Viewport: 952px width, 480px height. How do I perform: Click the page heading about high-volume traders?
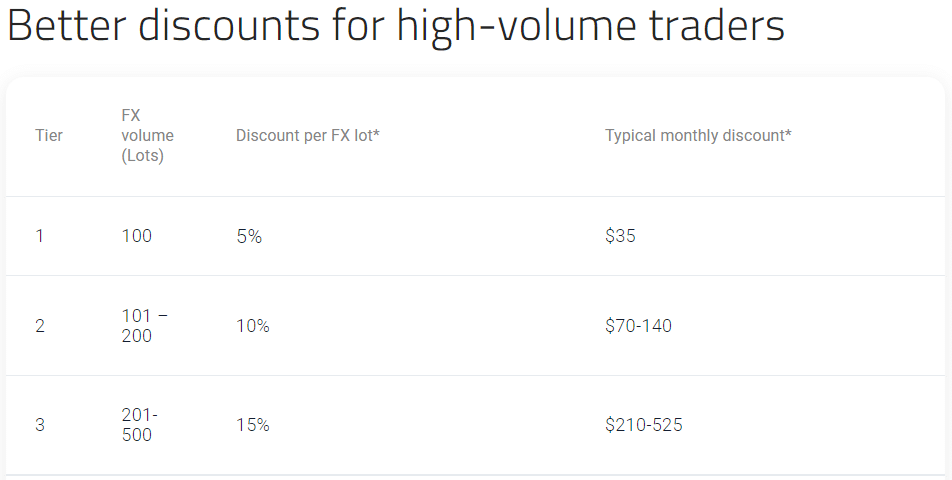click(396, 25)
